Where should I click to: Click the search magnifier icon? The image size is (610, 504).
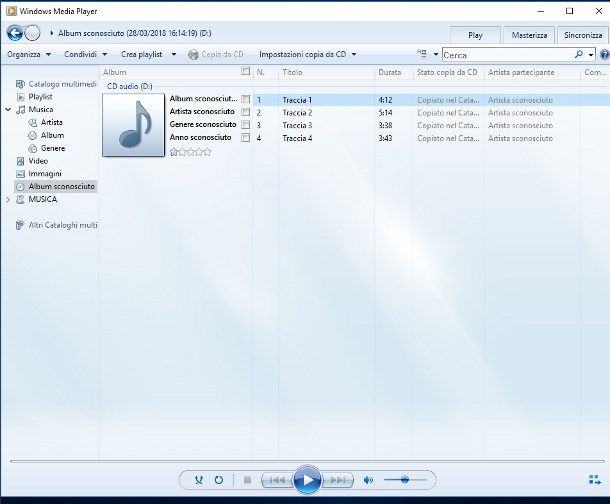579,54
